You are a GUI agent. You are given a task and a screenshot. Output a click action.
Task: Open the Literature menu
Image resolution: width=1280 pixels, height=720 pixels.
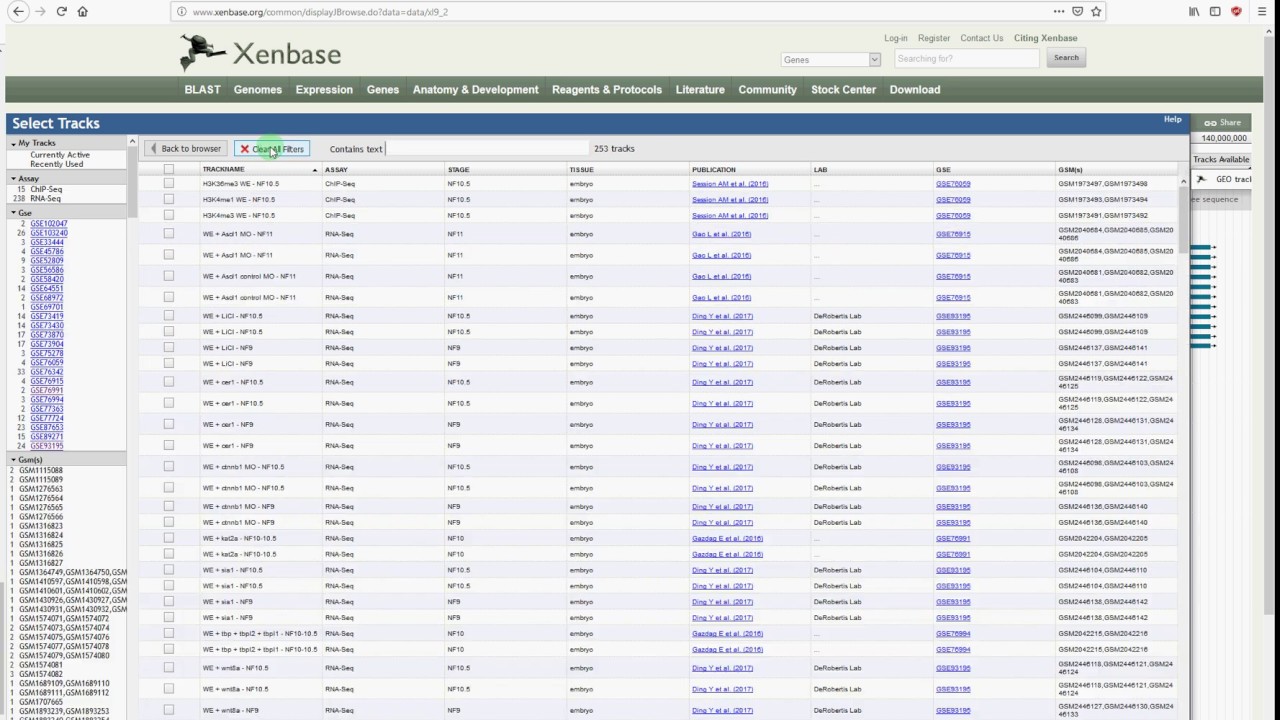(x=700, y=90)
